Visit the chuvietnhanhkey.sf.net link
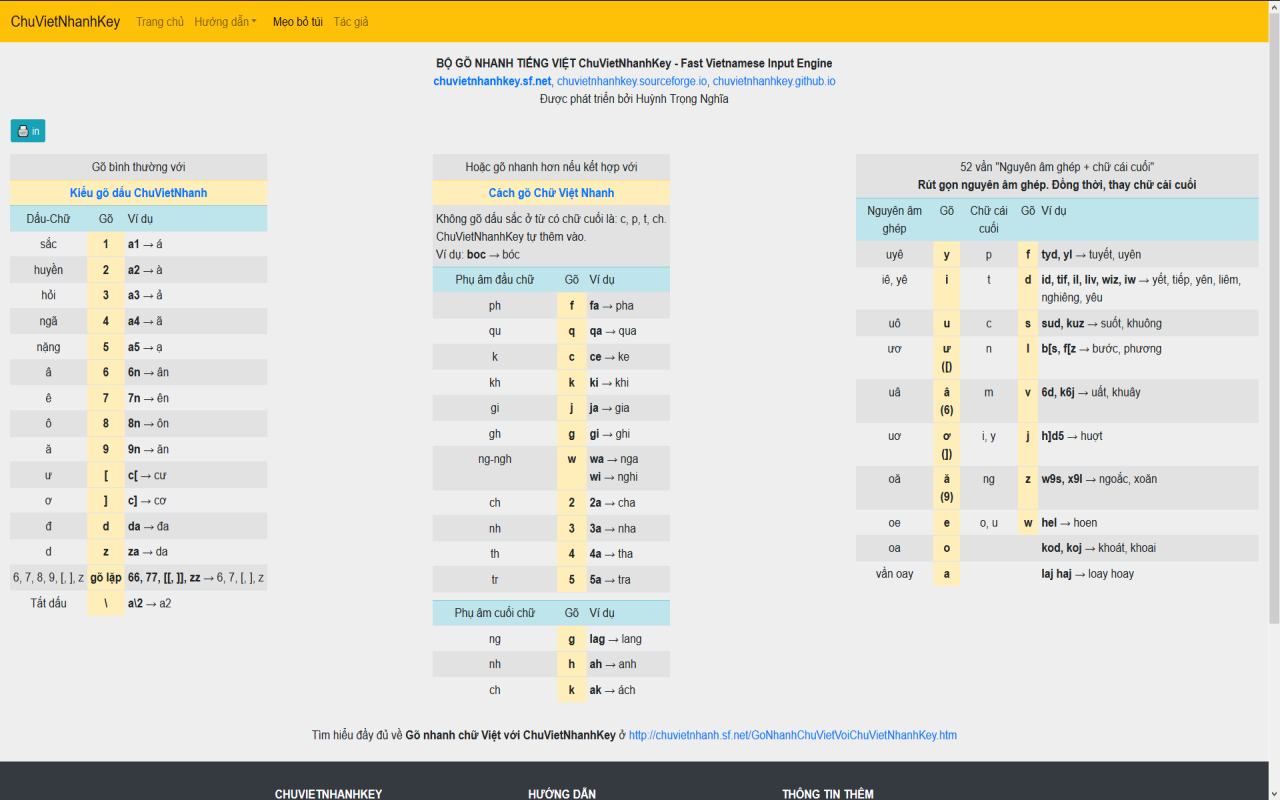This screenshot has width=1280, height=800. click(492, 81)
